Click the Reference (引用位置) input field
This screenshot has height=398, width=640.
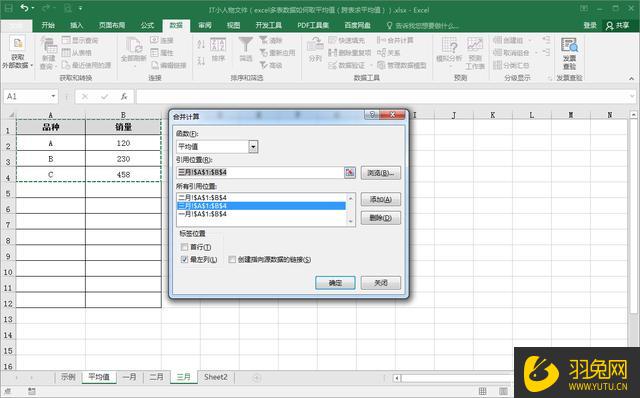pos(260,173)
